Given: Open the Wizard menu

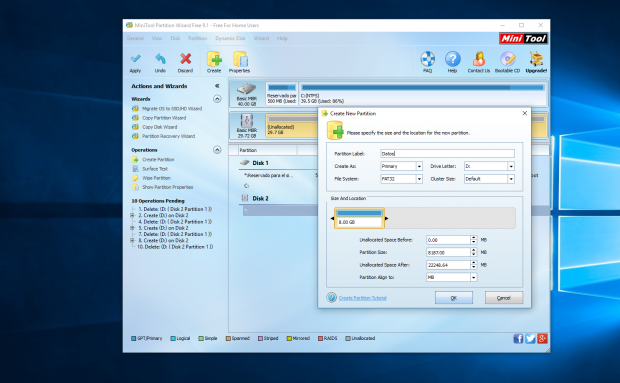Looking at the screenshot, I should [x=261, y=38].
